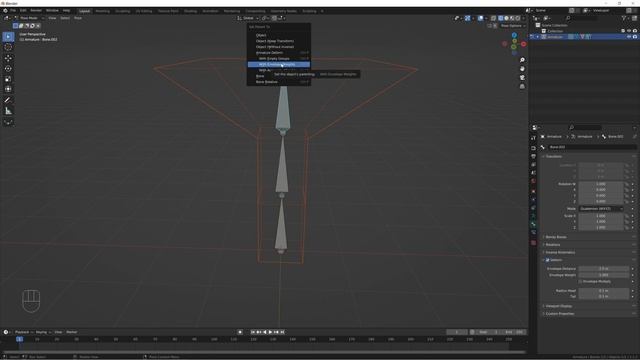
Task: Click the viewport navigation axis gizmo
Action: (x=514, y=44)
